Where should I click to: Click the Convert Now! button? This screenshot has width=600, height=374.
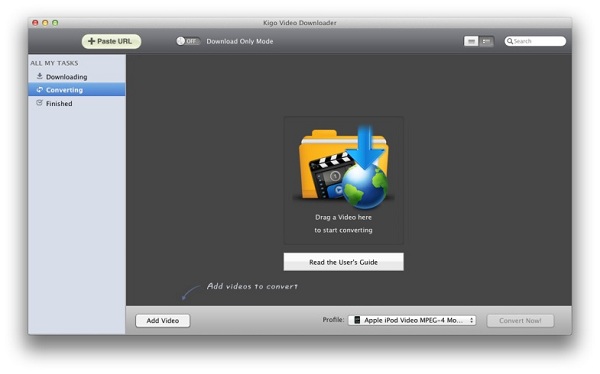[x=520, y=320]
